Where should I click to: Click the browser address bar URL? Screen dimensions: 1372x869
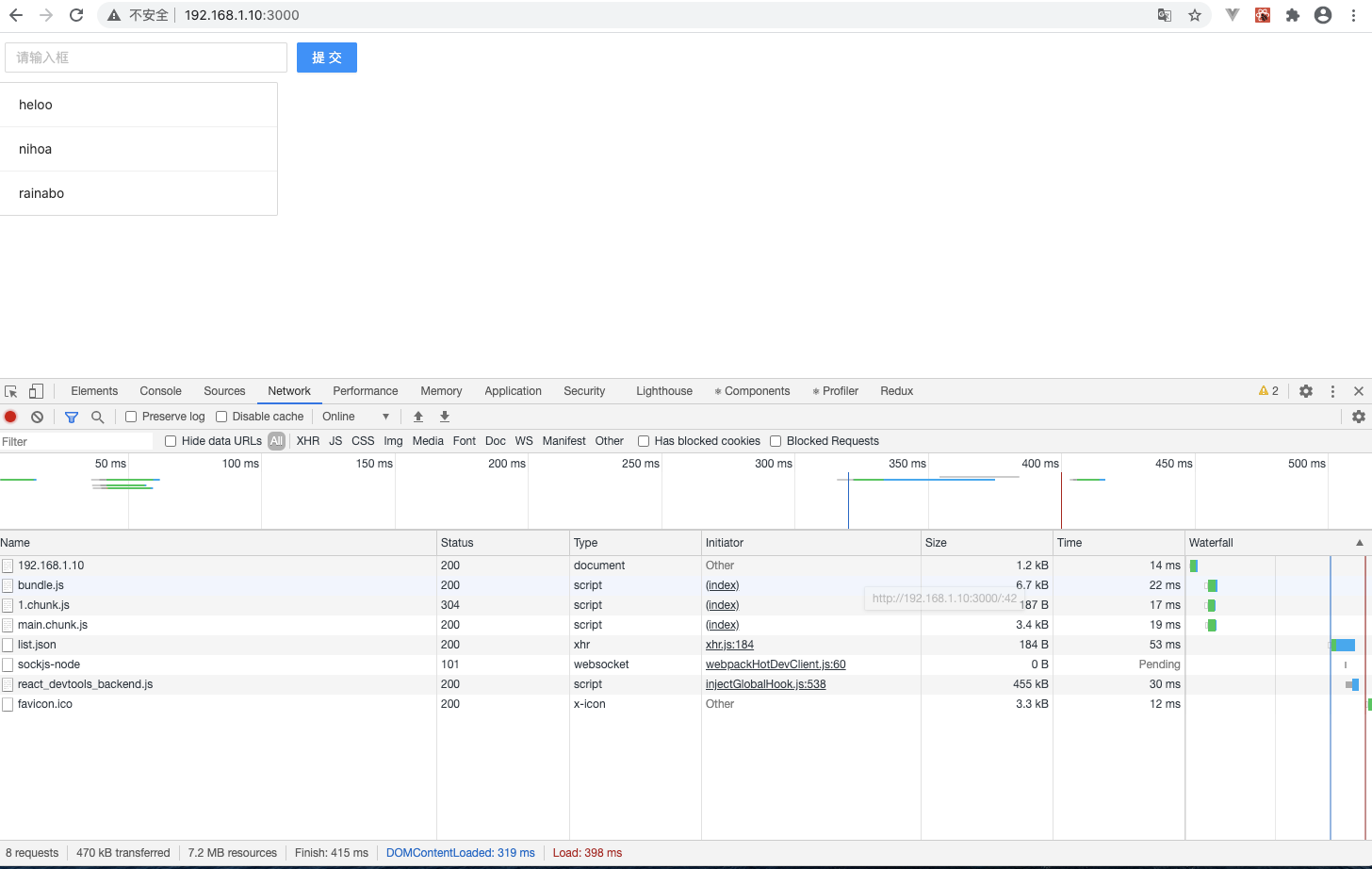242,15
